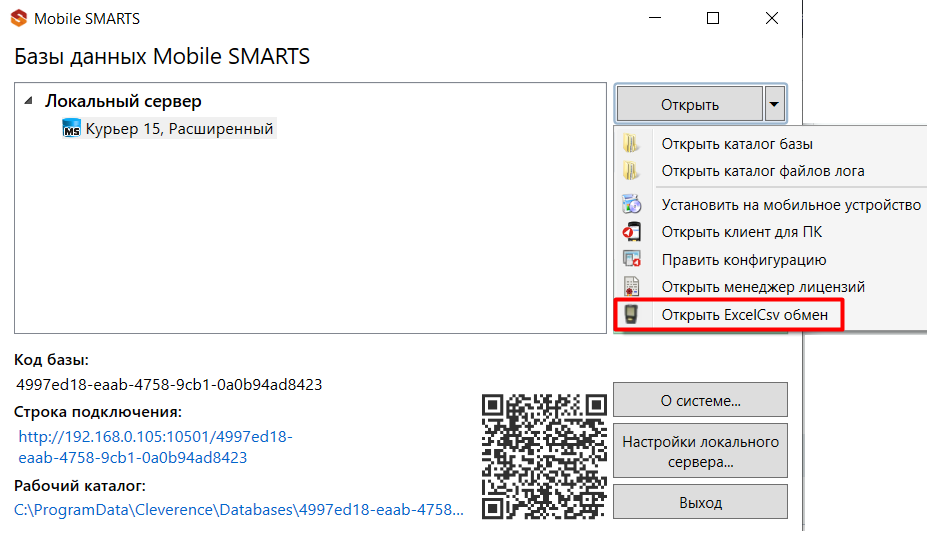Screen dimensions: 927x538
Task: Click the О системе... button
Action: [700, 400]
